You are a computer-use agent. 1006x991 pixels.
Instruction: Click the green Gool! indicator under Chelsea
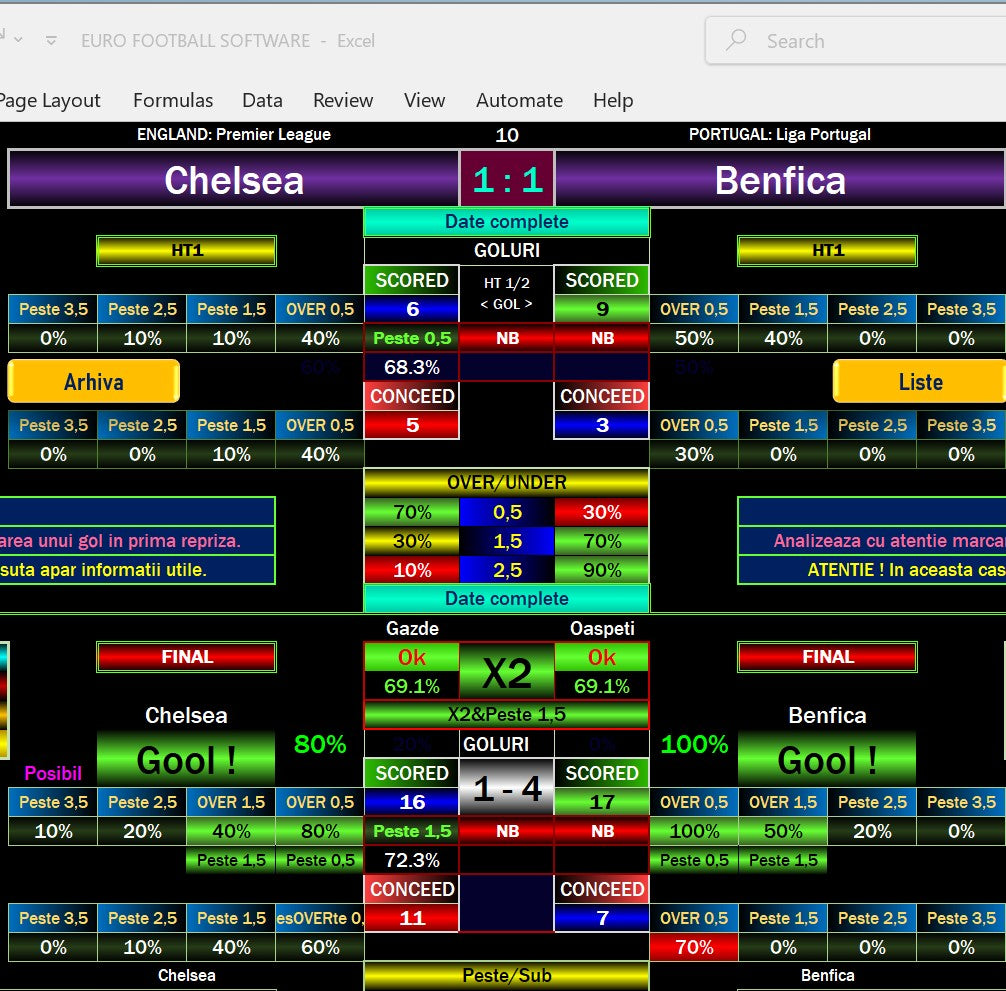pos(185,758)
